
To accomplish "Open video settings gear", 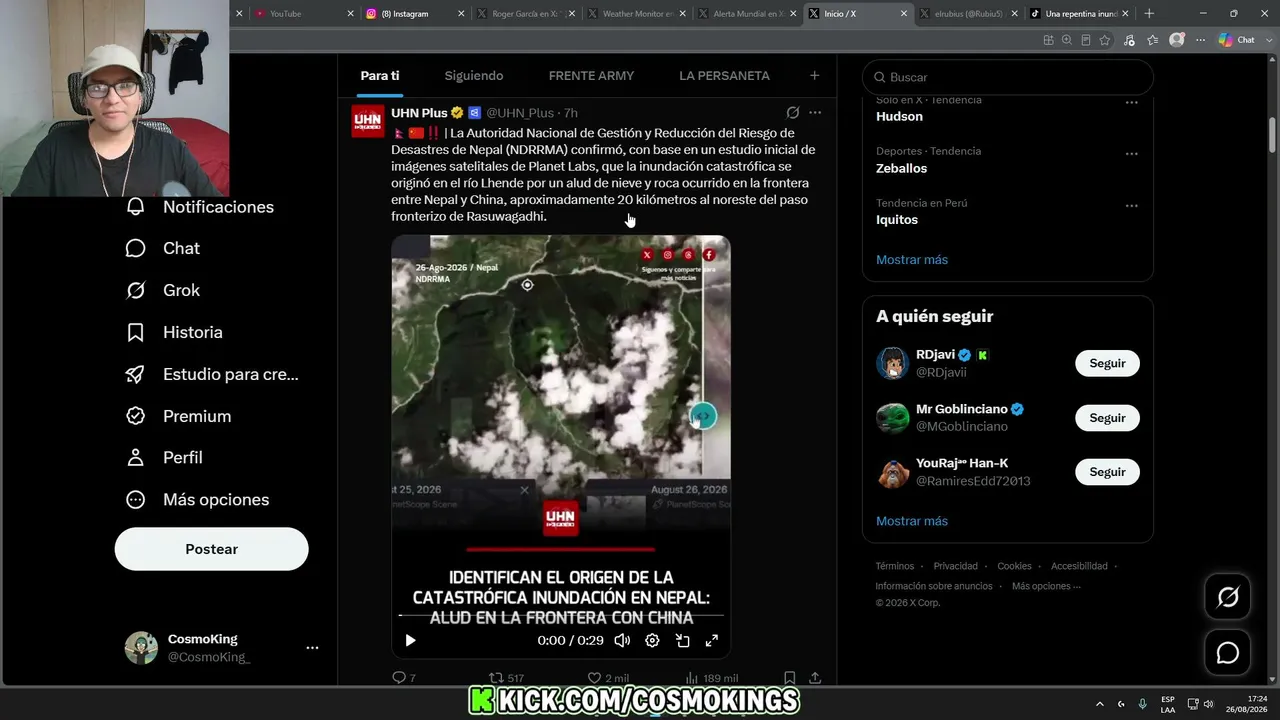I will click(x=652, y=641).
